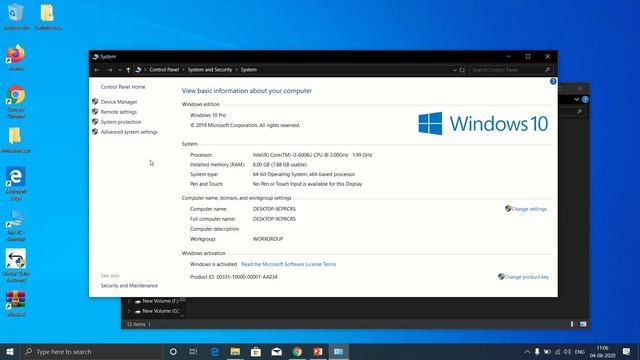
Task: Refresh the Control Panel address bar
Action: pyautogui.click(x=462, y=70)
